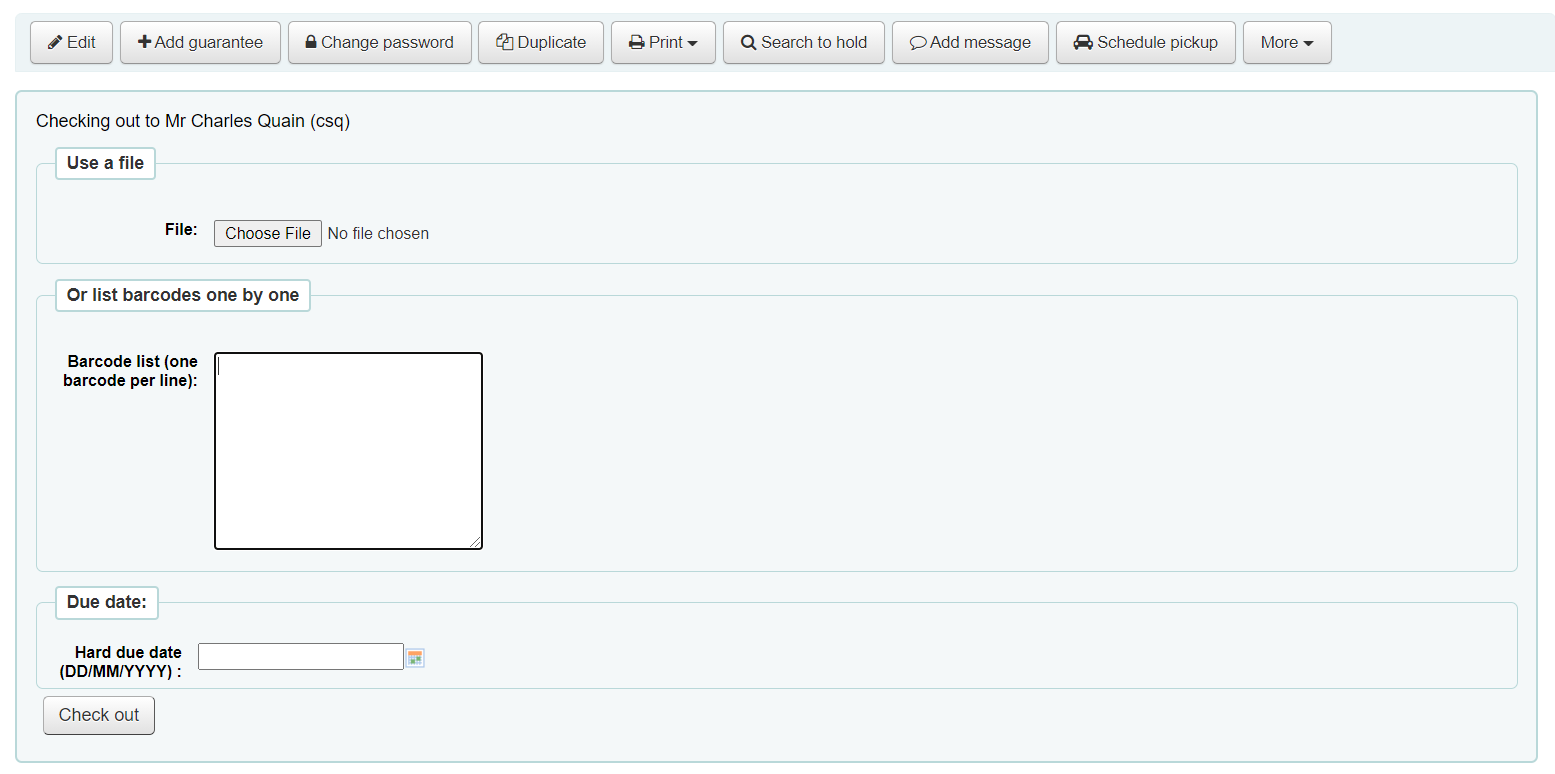The height and width of the screenshot is (774, 1555).
Task: Click the Edit button with pencil icon
Action: pyautogui.click(x=71, y=42)
